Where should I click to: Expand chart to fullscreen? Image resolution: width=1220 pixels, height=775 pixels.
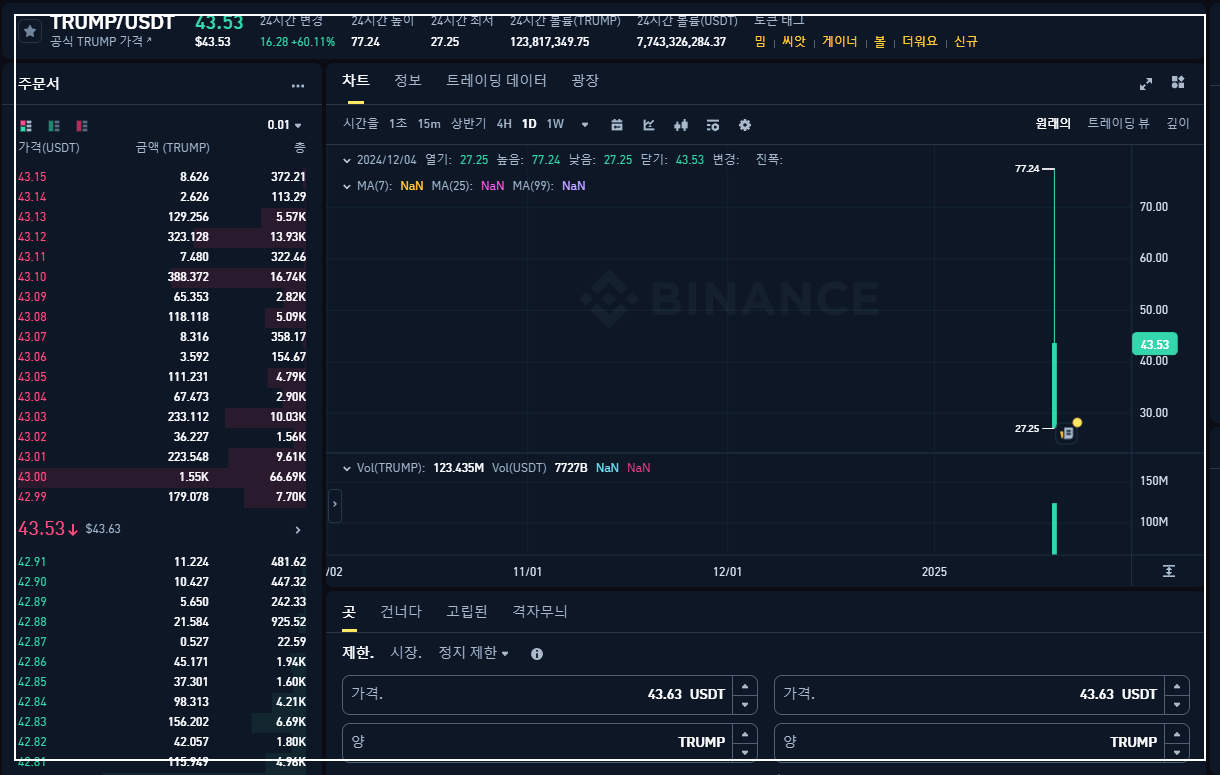(x=1146, y=83)
